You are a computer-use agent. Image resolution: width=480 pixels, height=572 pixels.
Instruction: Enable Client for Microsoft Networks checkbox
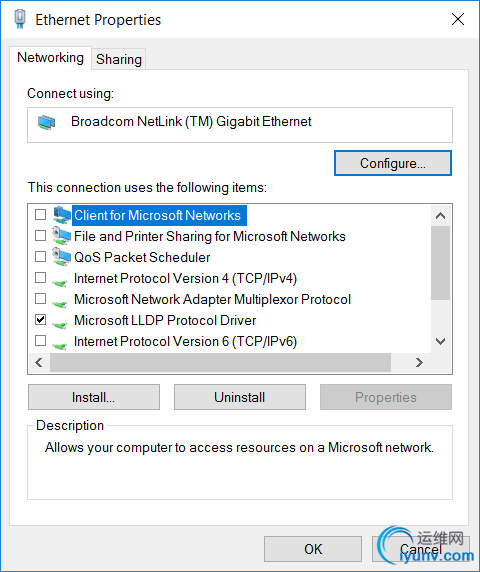(x=40, y=214)
